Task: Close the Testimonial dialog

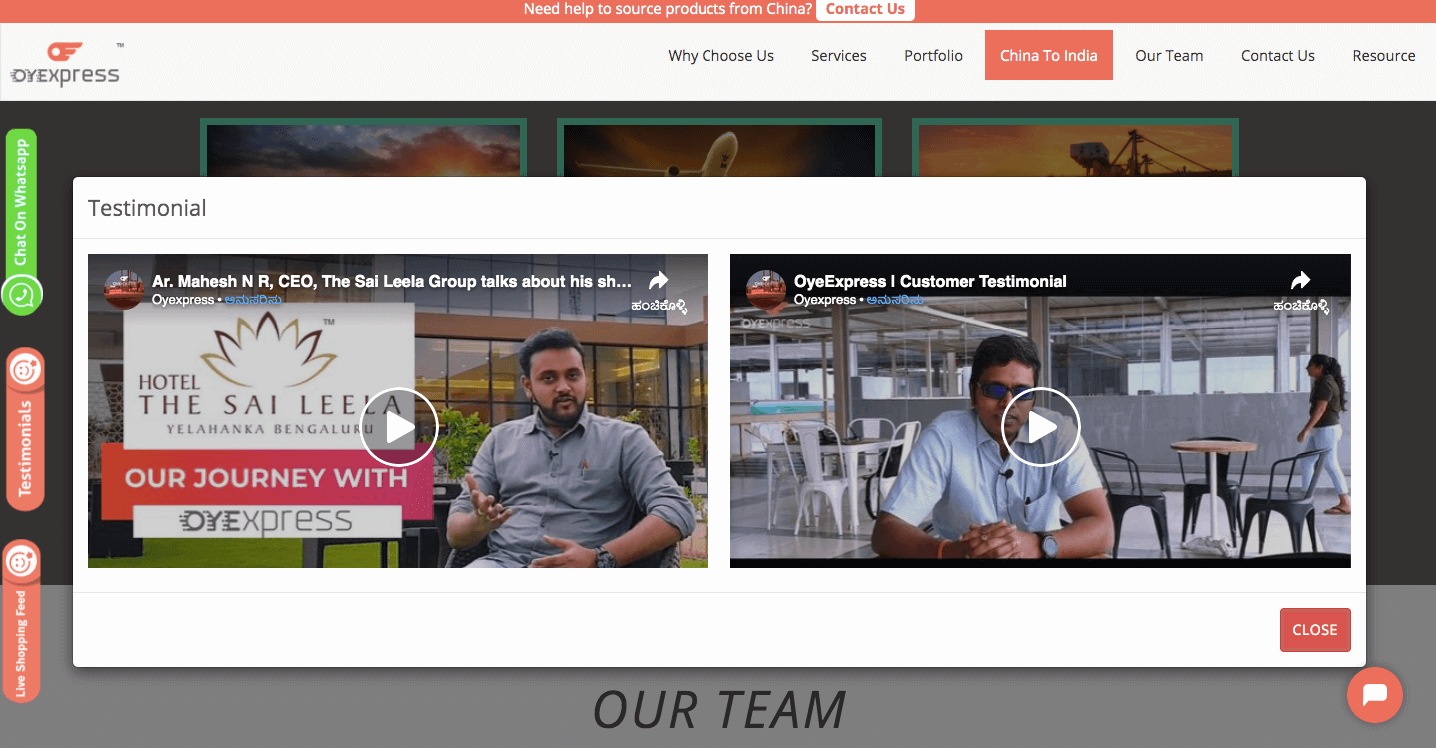Action: point(1314,630)
